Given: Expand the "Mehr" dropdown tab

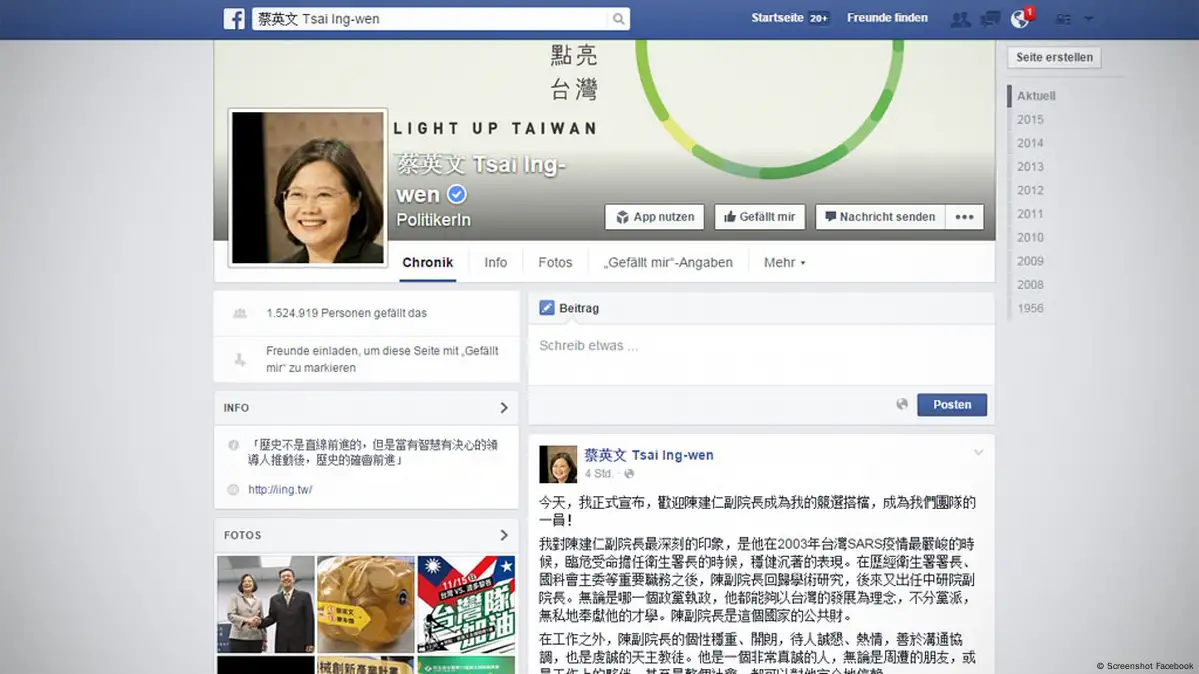Looking at the screenshot, I should click(x=784, y=262).
